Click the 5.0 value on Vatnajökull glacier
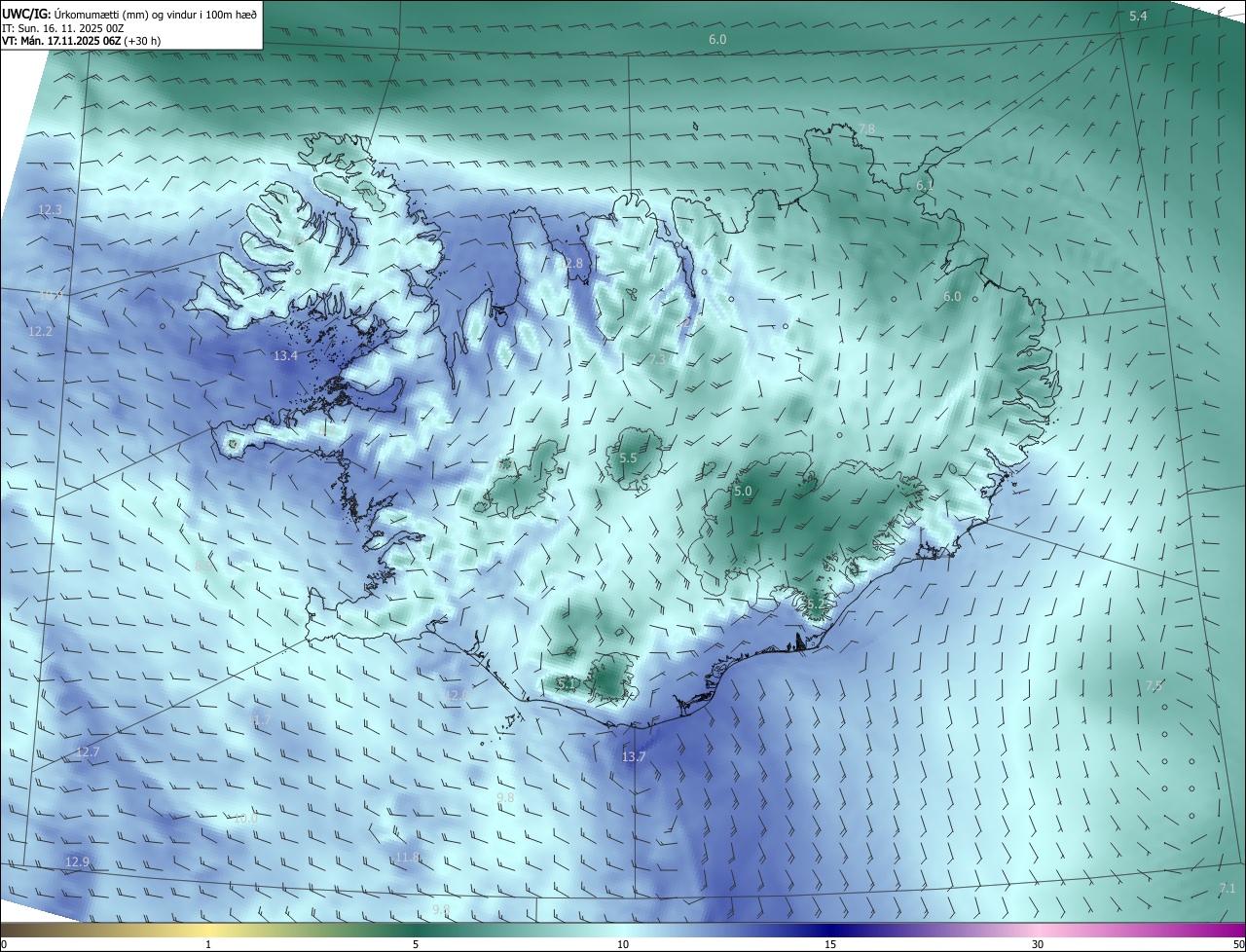Viewport: 1246px width, 952px height. [x=743, y=491]
